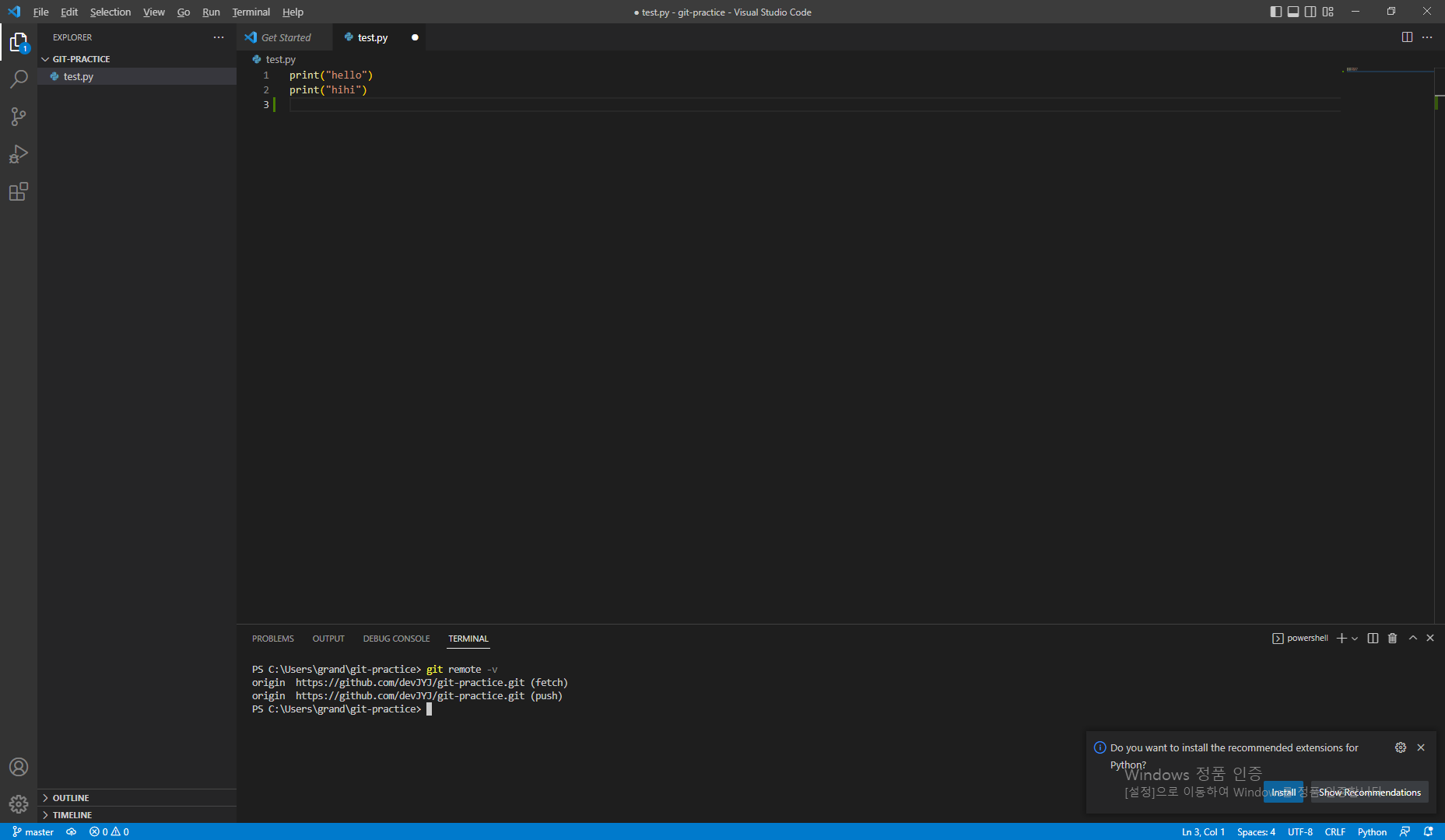The width and height of the screenshot is (1445, 840).
Task: Expand the TIMELINE section
Action: point(137,815)
